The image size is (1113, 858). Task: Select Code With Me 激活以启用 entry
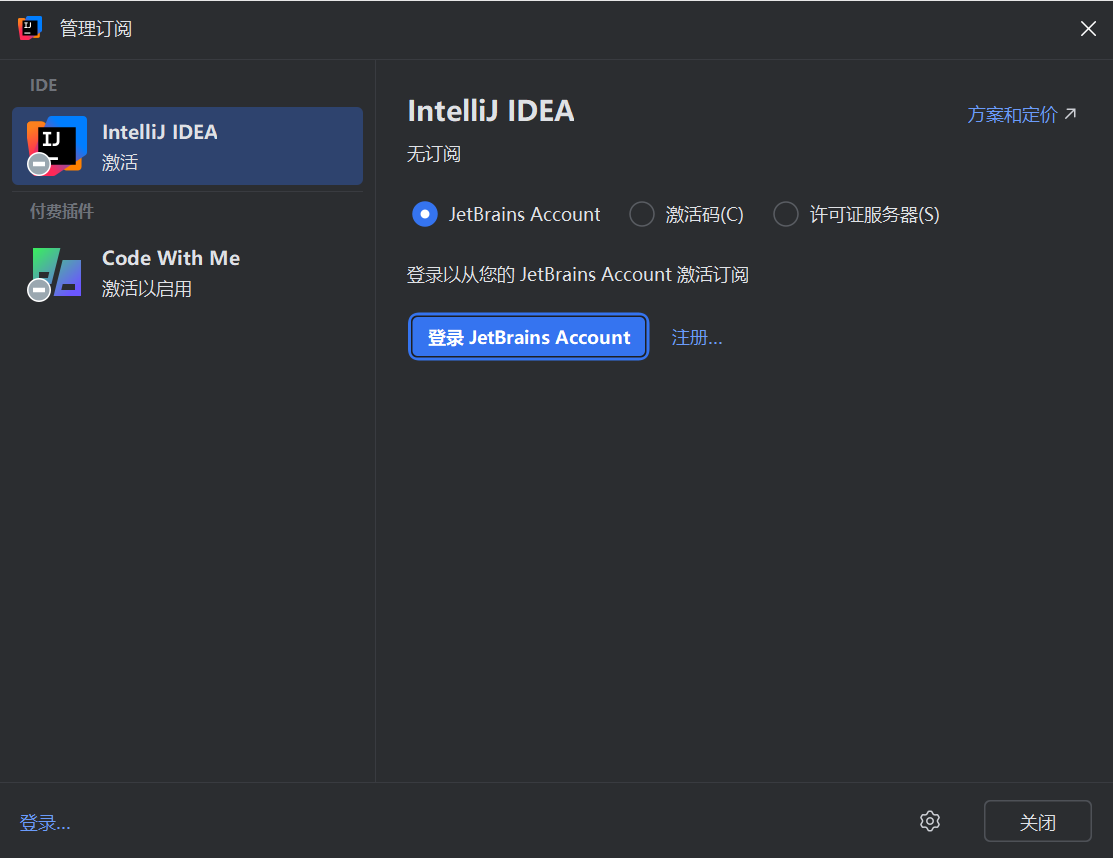click(x=187, y=273)
